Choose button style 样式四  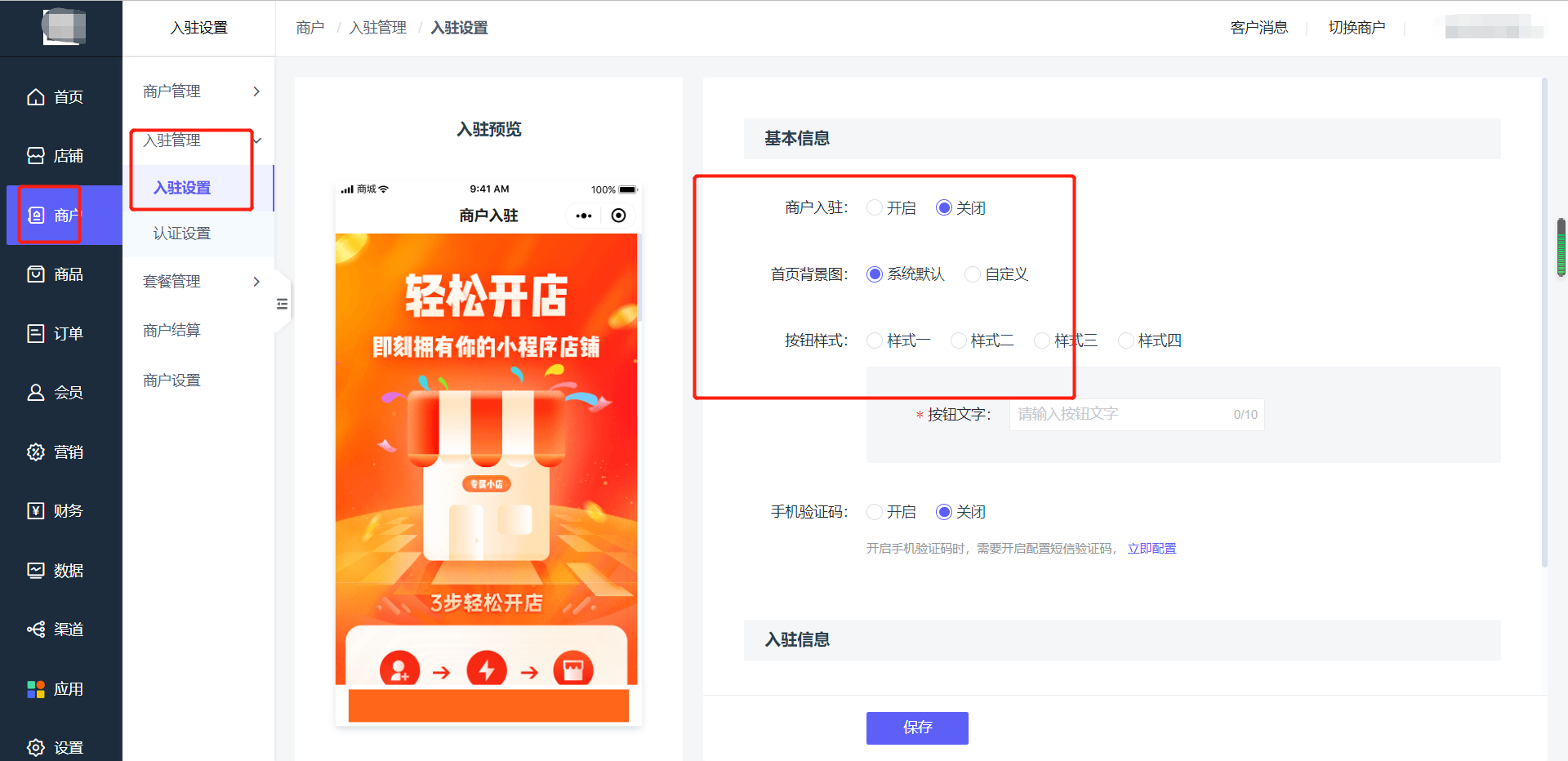(x=1126, y=340)
